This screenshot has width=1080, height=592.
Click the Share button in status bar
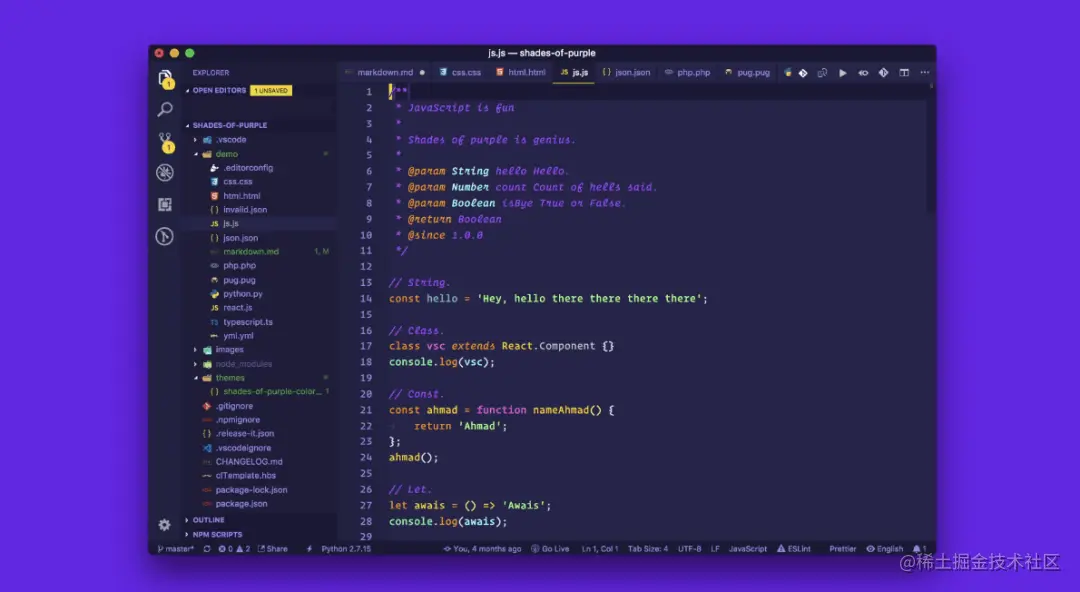(273, 549)
